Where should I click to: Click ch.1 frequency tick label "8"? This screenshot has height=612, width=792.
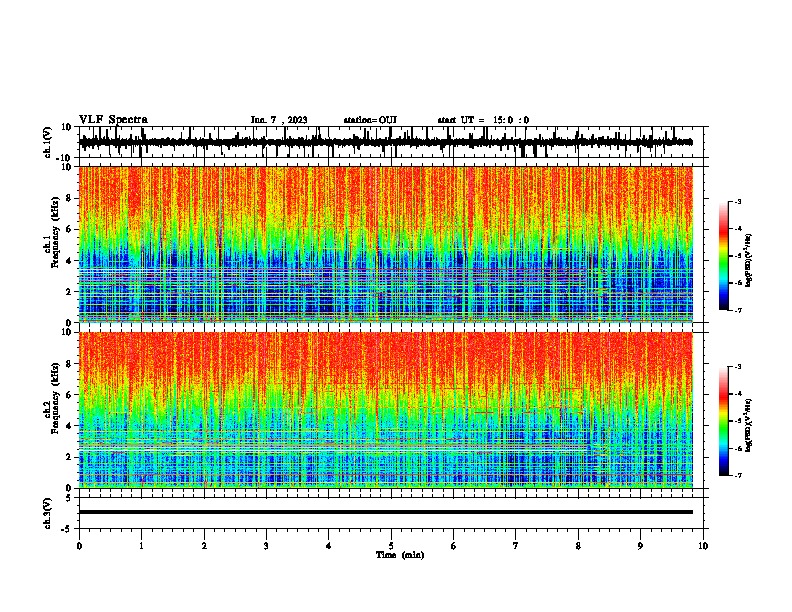point(69,198)
